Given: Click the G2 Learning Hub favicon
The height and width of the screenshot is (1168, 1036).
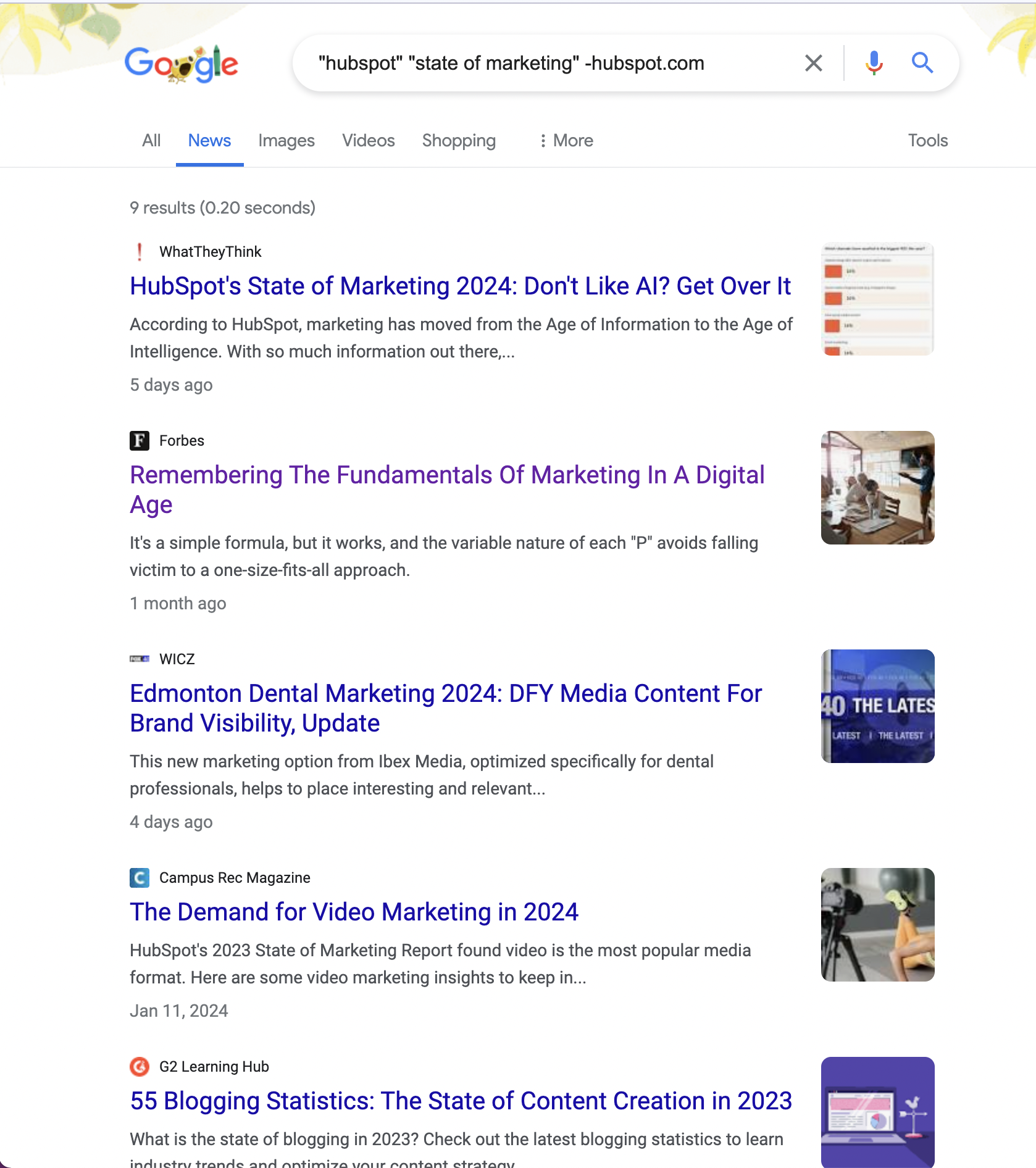Looking at the screenshot, I should pos(140,1067).
